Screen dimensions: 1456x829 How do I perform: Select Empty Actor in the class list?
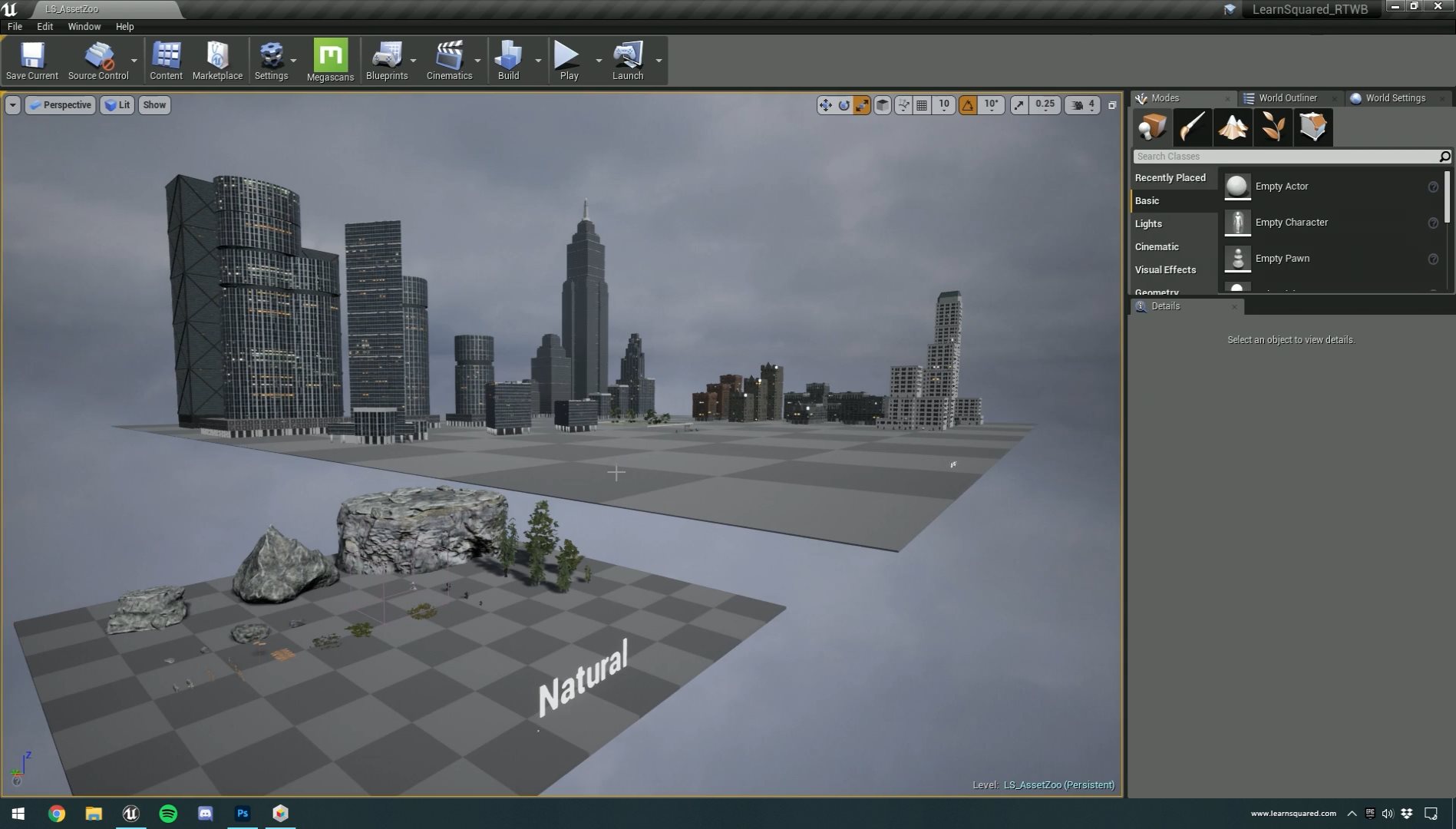pos(1332,187)
